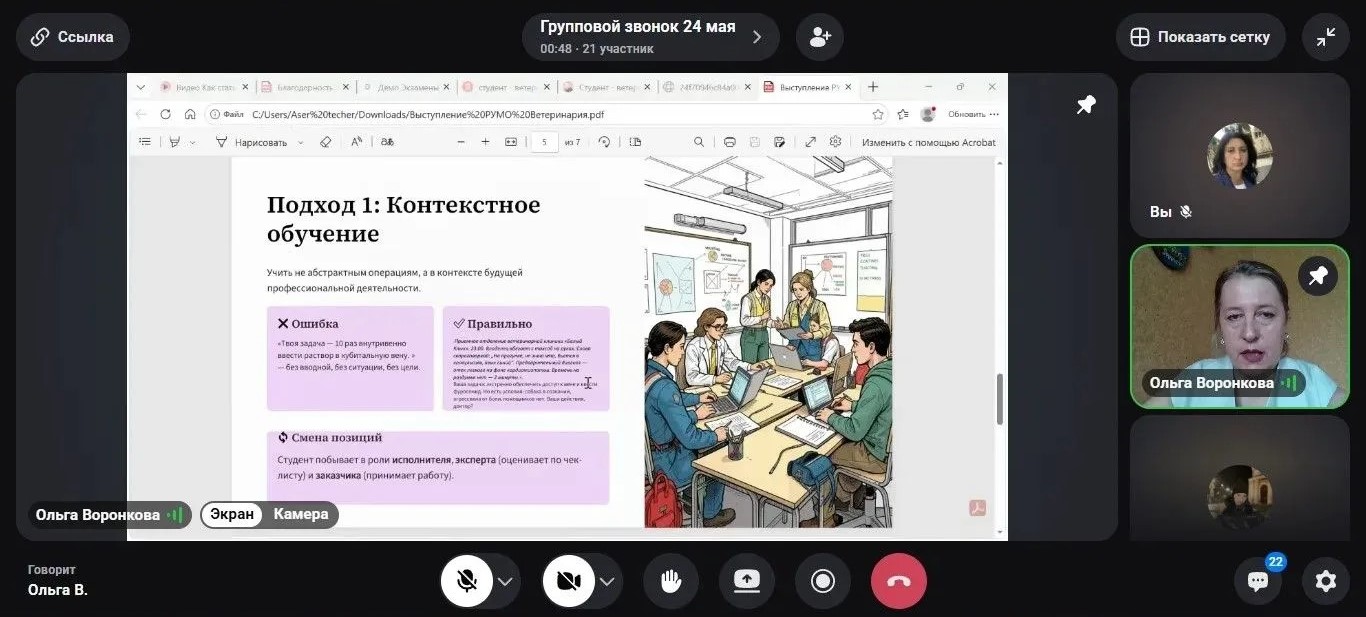
Task: Start sharing your screen
Action: click(747, 581)
